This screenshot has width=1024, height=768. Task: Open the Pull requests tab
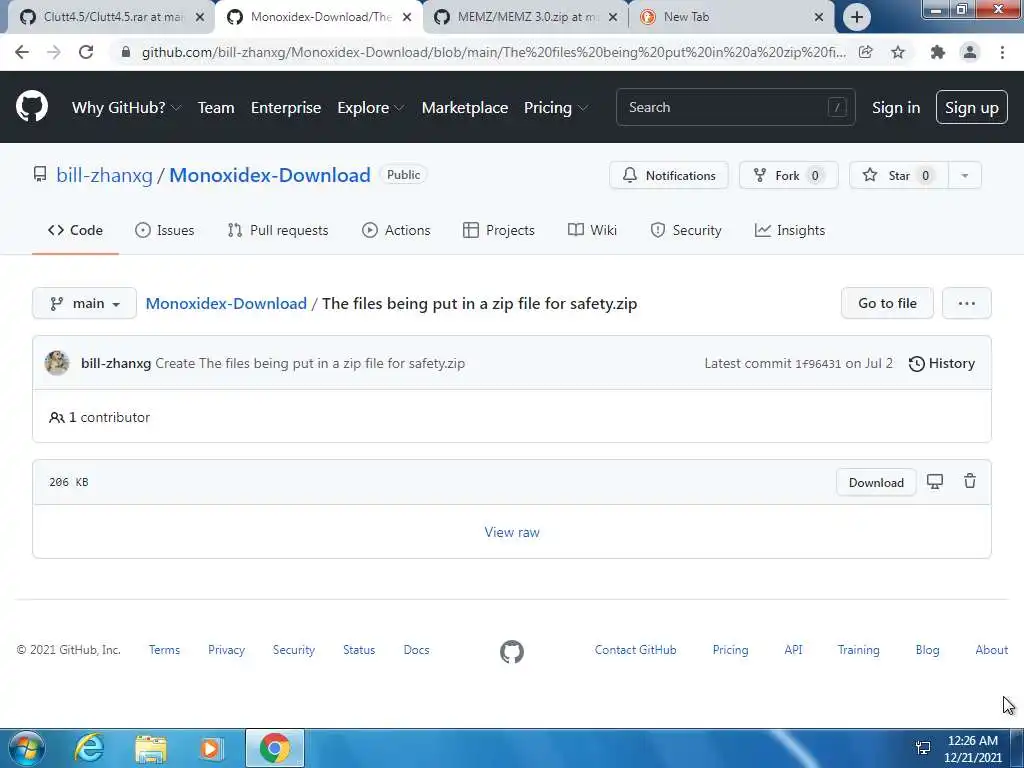pos(278,231)
